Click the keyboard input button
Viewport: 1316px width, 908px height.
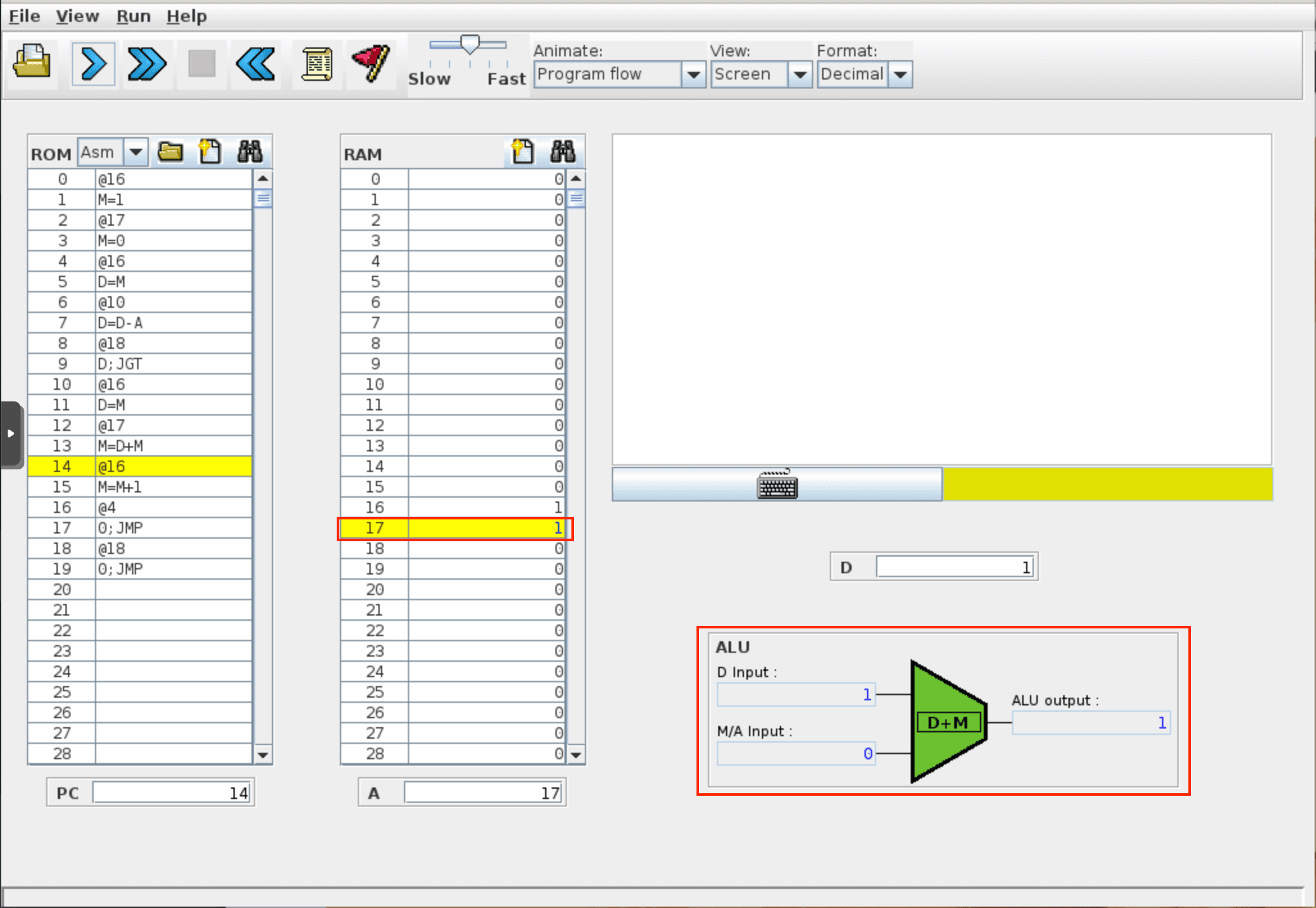click(777, 483)
